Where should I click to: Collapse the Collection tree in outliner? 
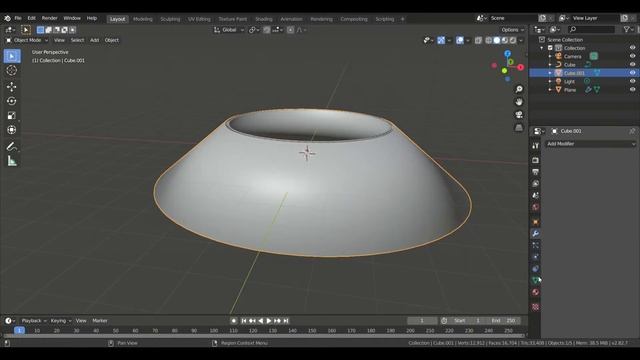point(542,48)
